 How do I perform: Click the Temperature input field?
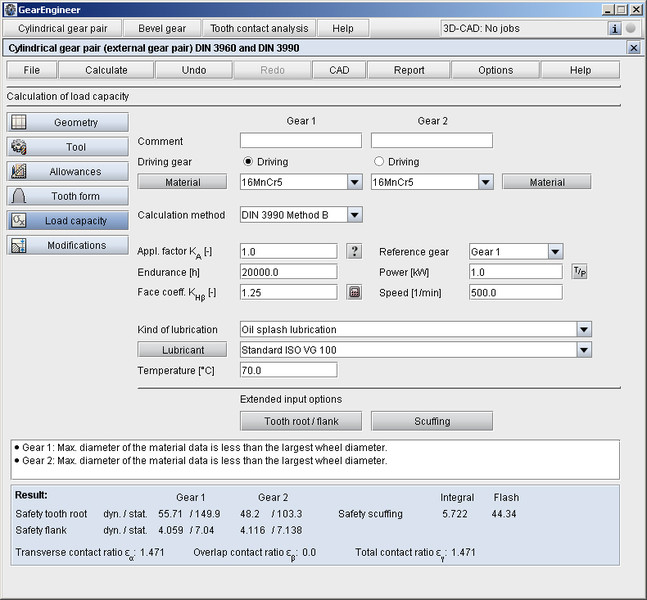tap(288, 370)
